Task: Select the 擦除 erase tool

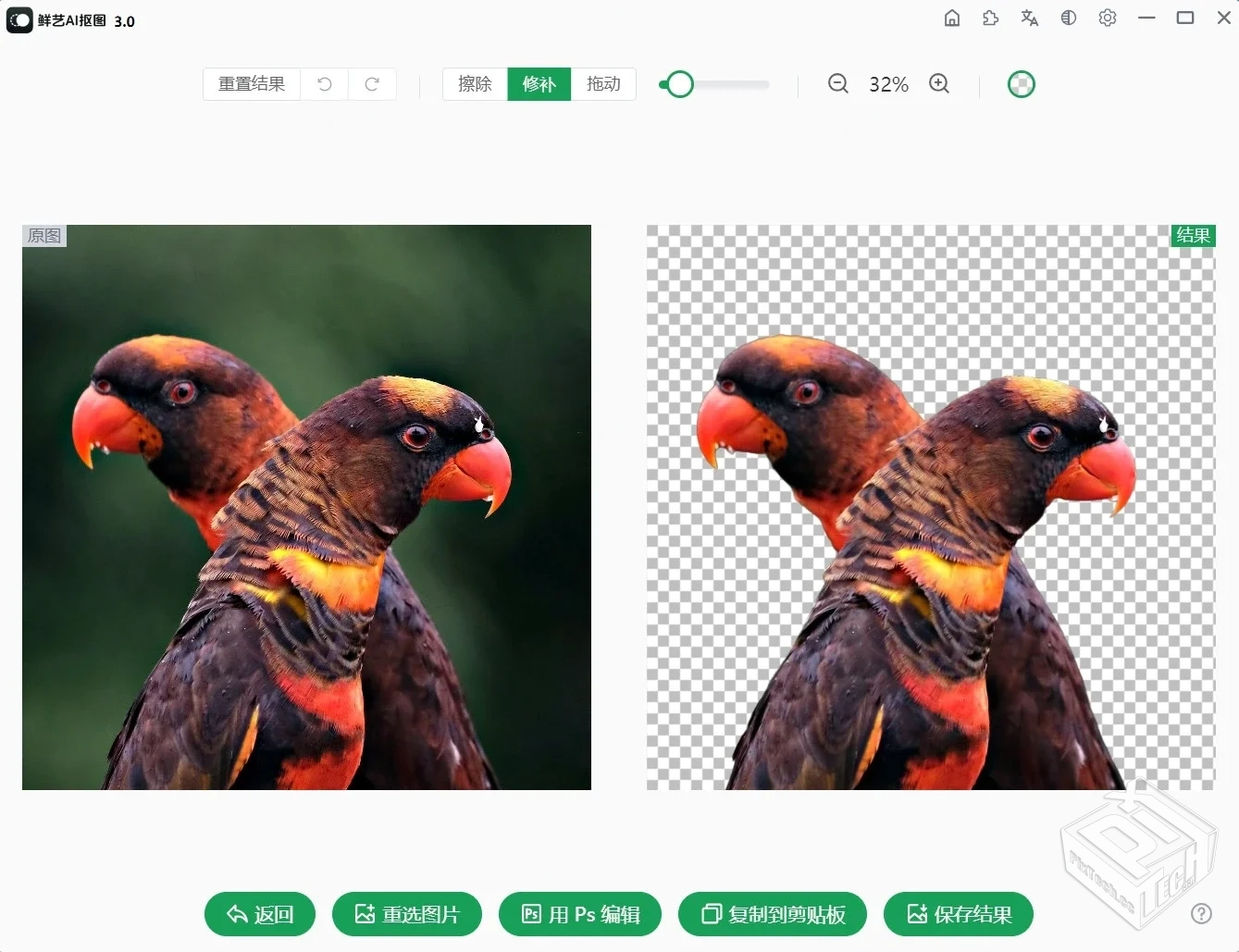Action: tap(474, 84)
